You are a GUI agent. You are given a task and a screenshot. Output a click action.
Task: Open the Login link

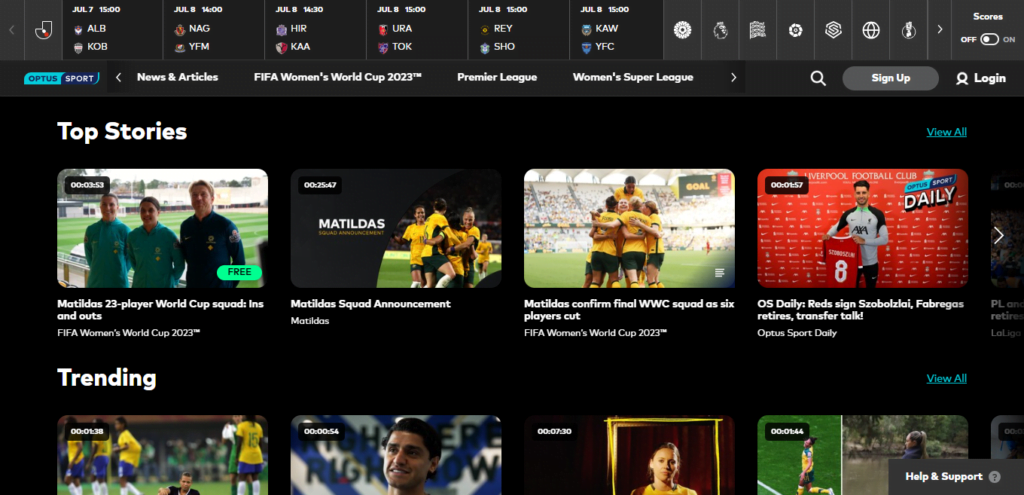pos(981,78)
